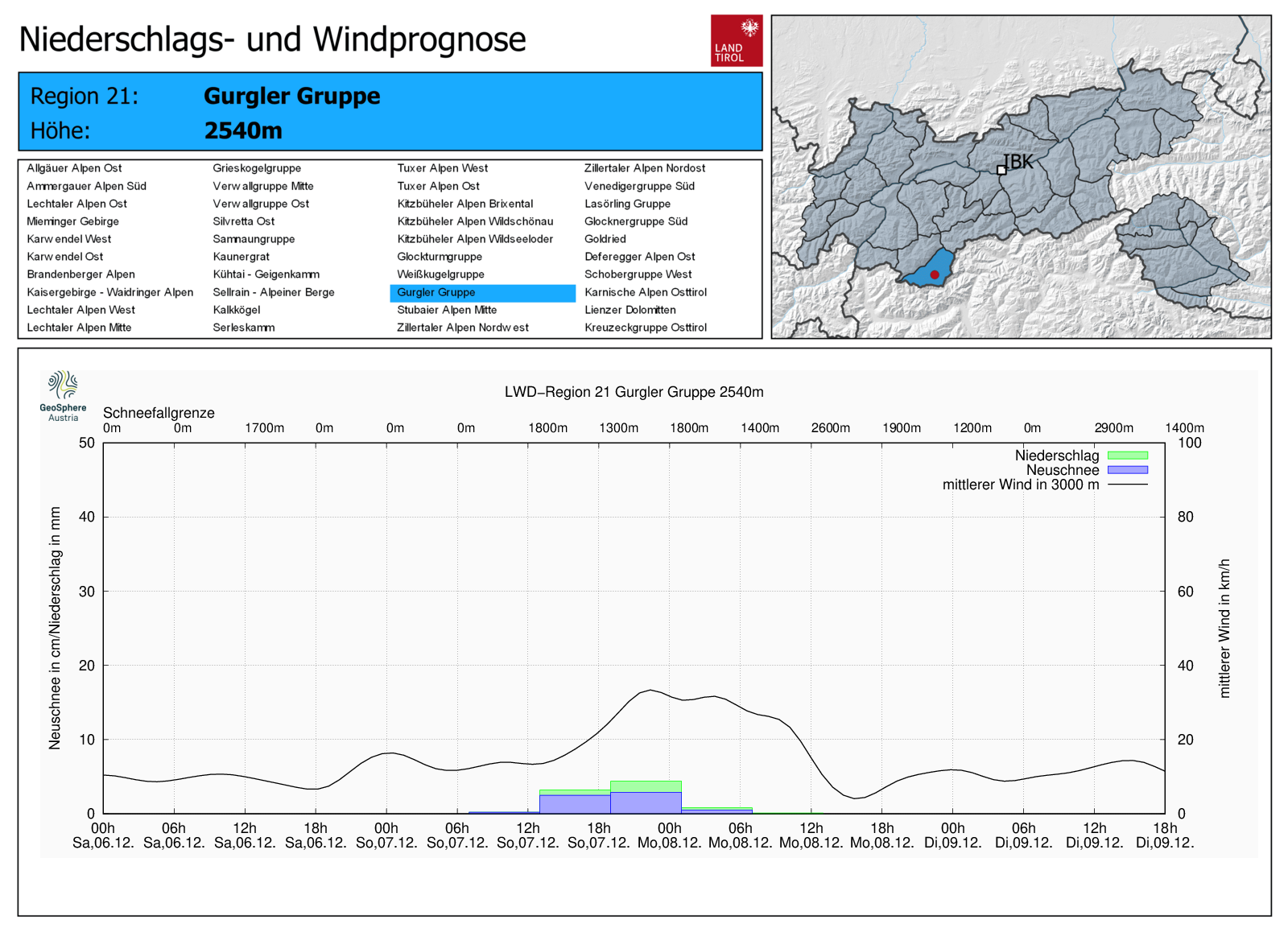
Task: Click the GeoSphere Austria logo
Action: (63, 395)
